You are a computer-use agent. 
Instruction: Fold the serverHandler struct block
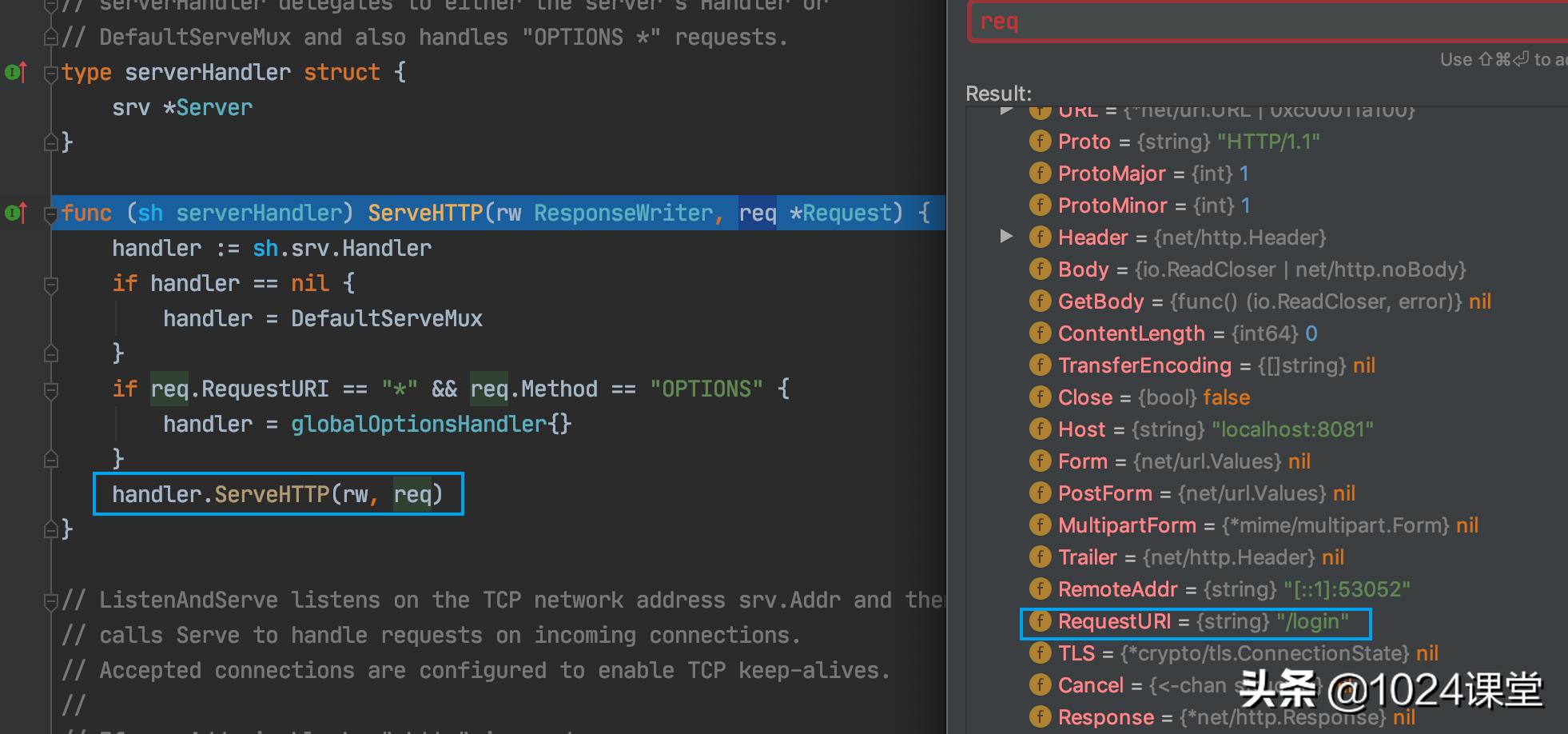click(x=51, y=74)
